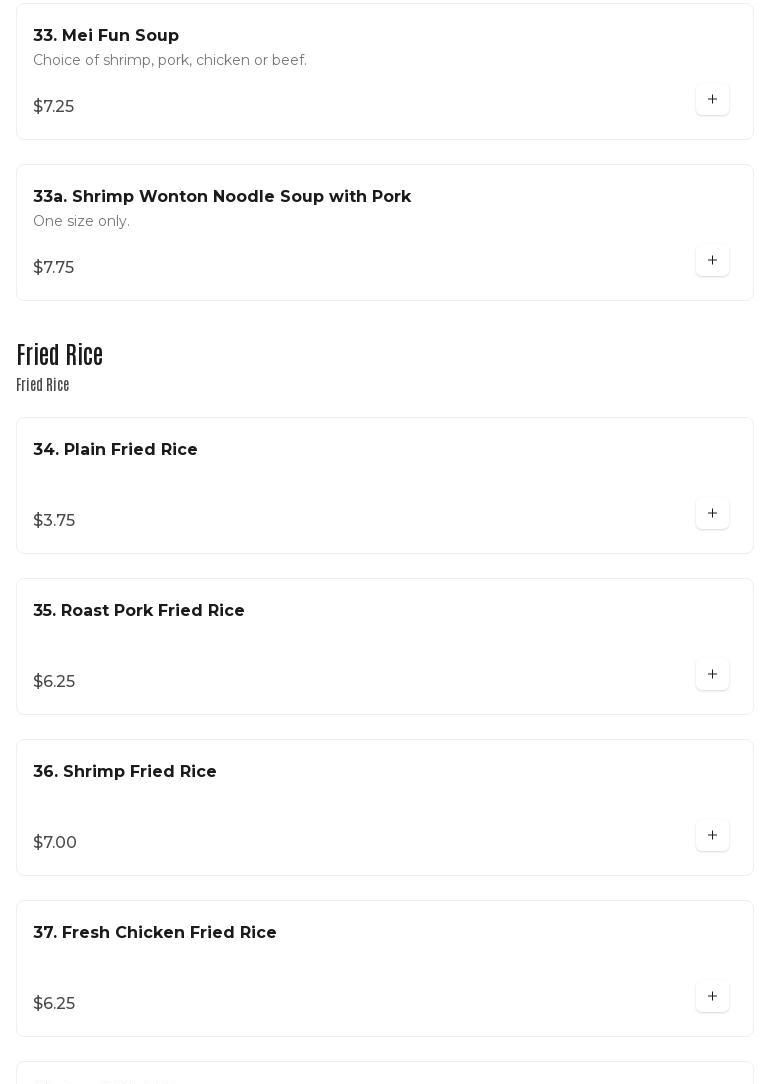Open the 33. Mei Fun Soup item title
Image resolution: width=770 pixels, height=1084 pixels.
coord(106,36)
